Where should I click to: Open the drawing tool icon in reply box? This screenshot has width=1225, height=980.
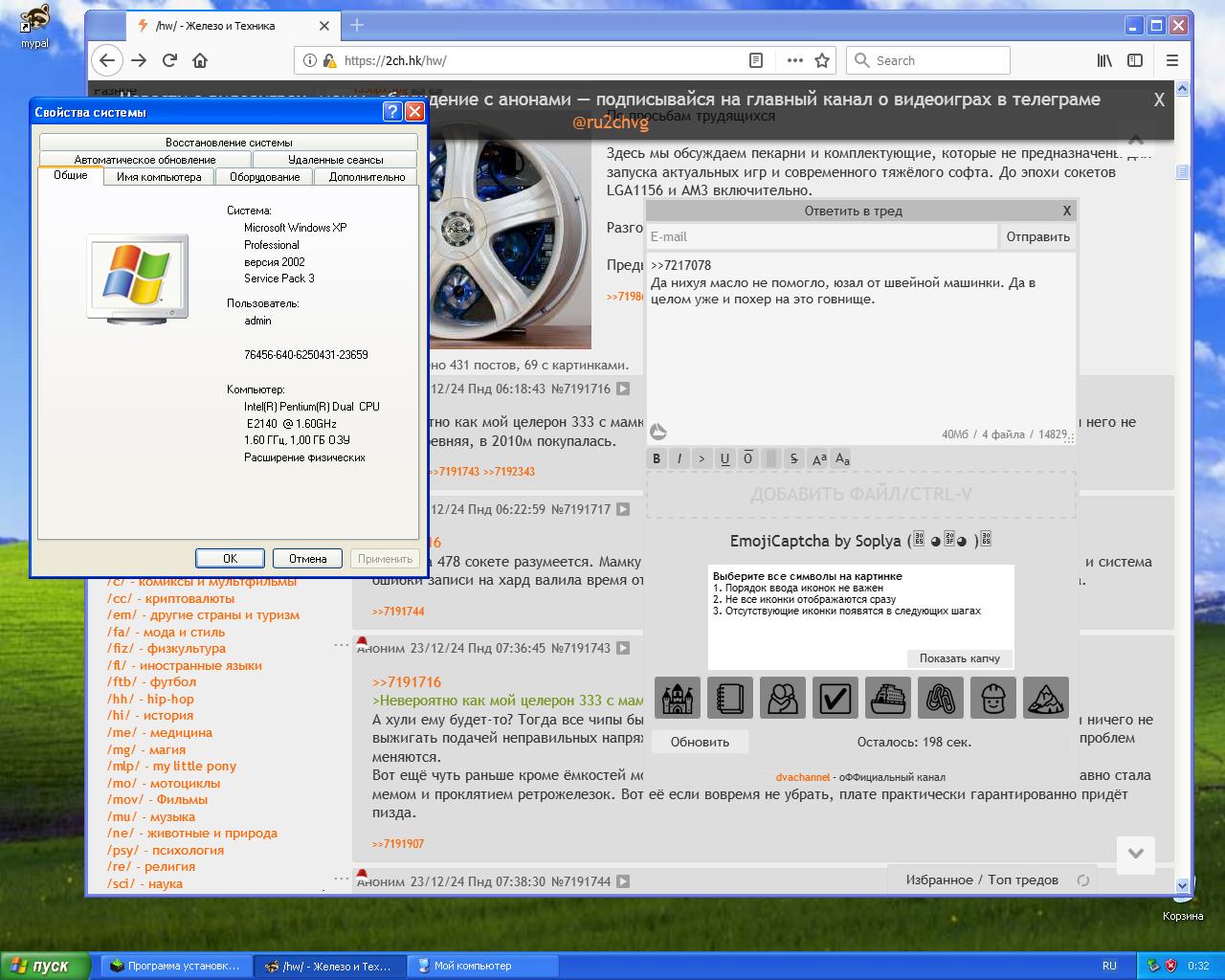pos(658,433)
